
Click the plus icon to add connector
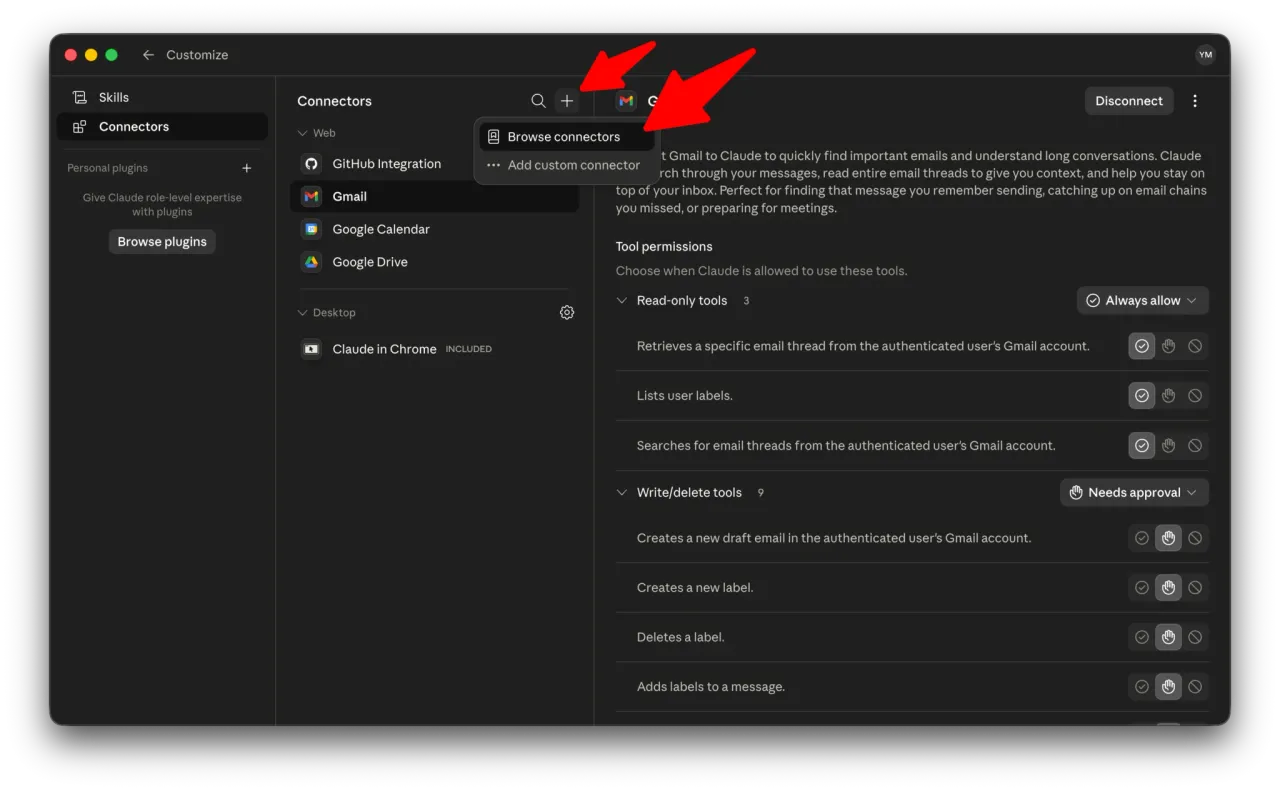(567, 101)
